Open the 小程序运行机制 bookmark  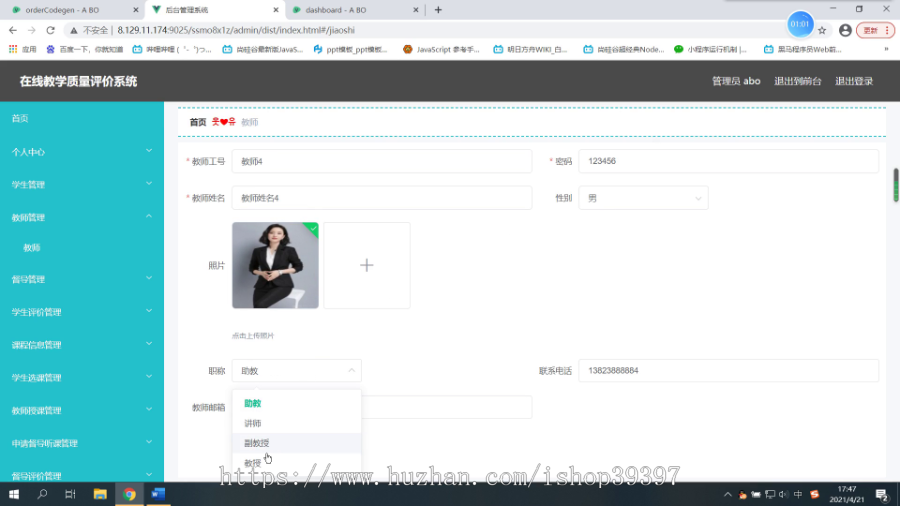click(711, 49)
